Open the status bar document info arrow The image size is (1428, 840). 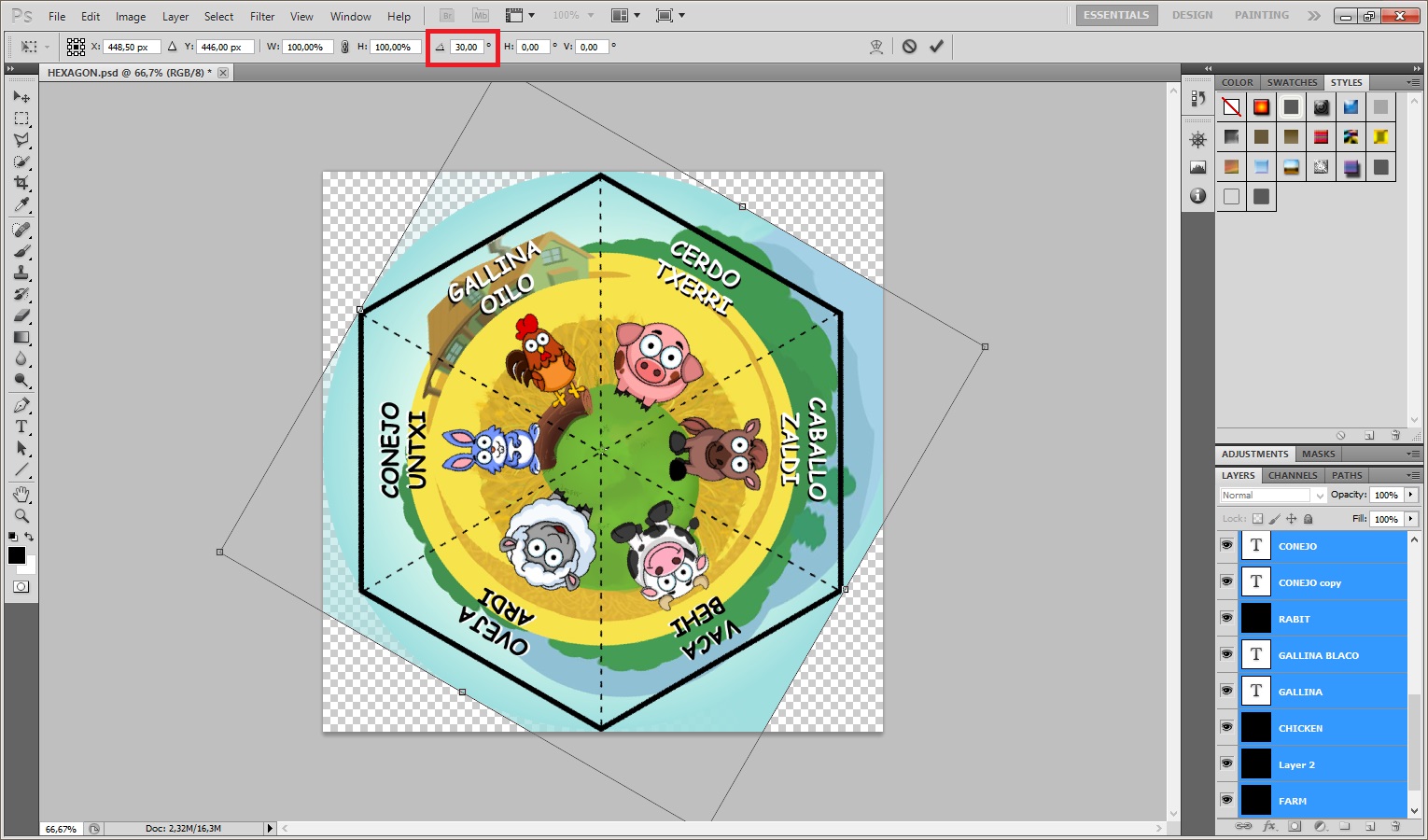270,829
